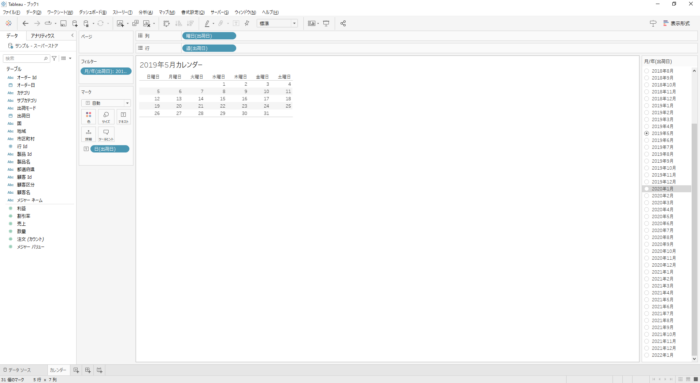This screenshot has height=383, width=700.
Task: Click the swap rows and columns icon
Action: point(166,24)
